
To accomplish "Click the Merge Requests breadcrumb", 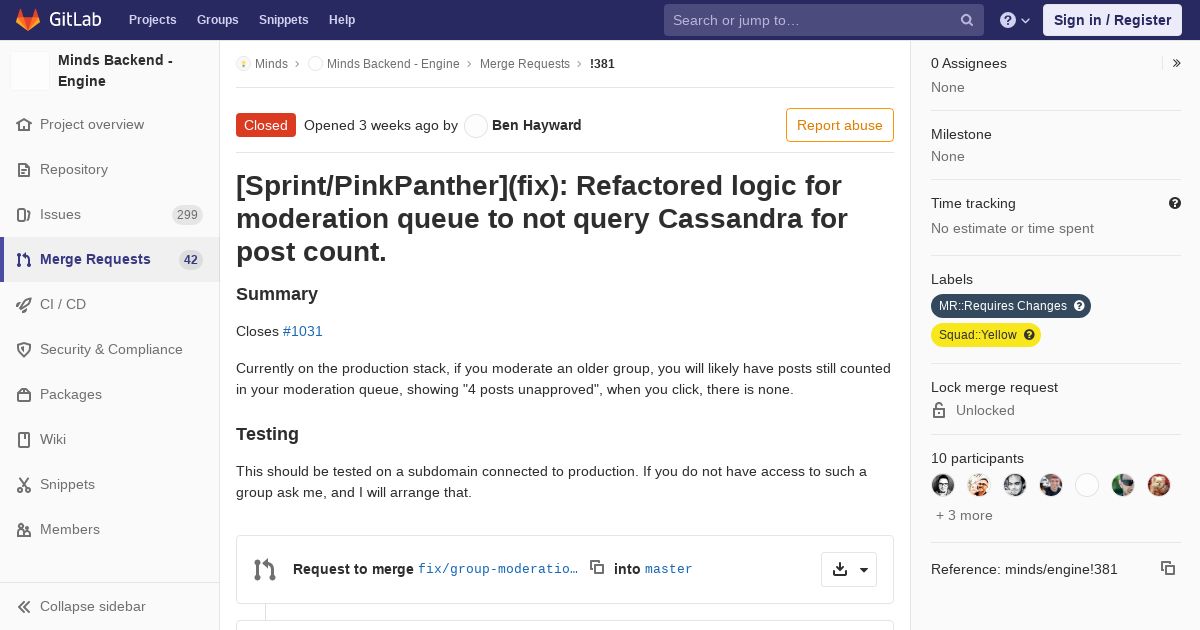I will 525,64.
